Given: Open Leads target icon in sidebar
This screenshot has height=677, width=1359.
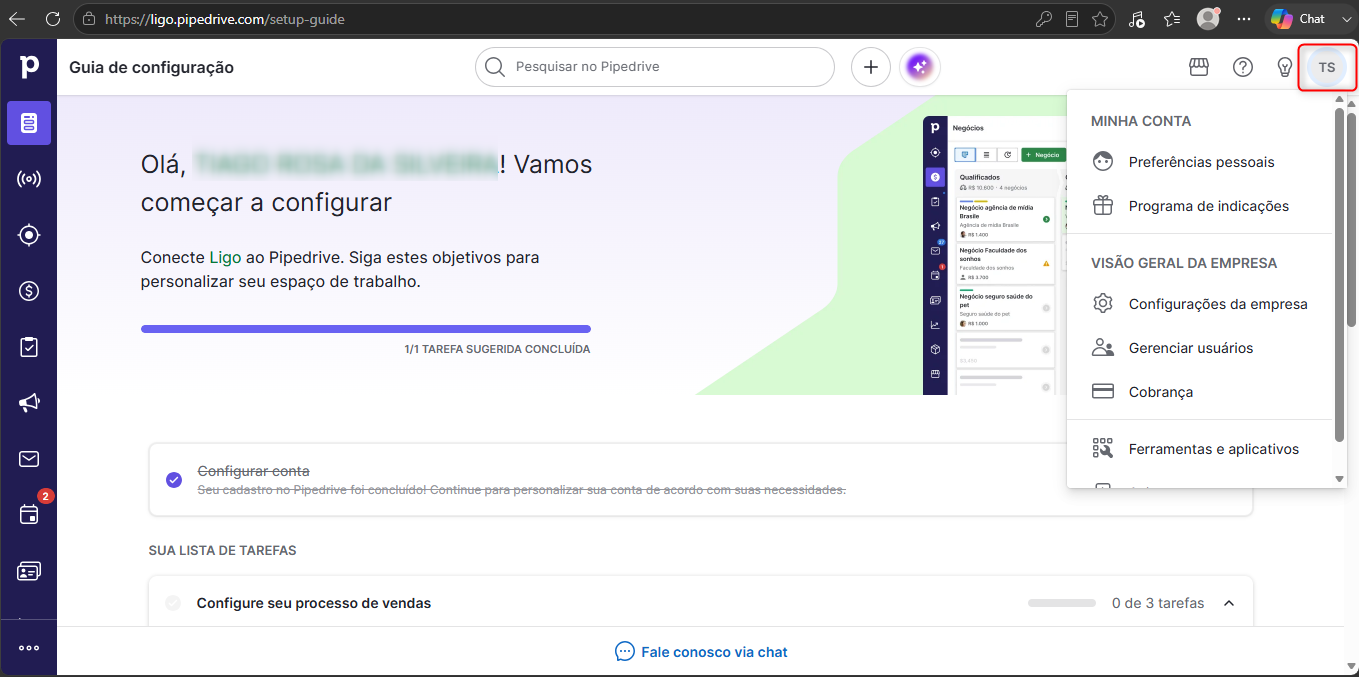Looking at the screenshot, I should 29,235.
